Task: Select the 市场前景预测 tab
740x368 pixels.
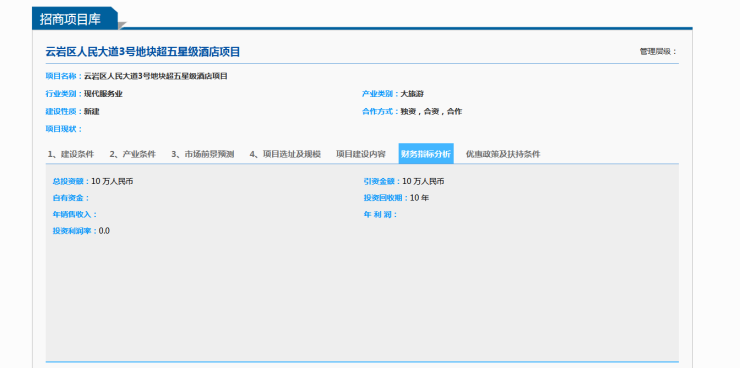Action: [x=202, y=154]
